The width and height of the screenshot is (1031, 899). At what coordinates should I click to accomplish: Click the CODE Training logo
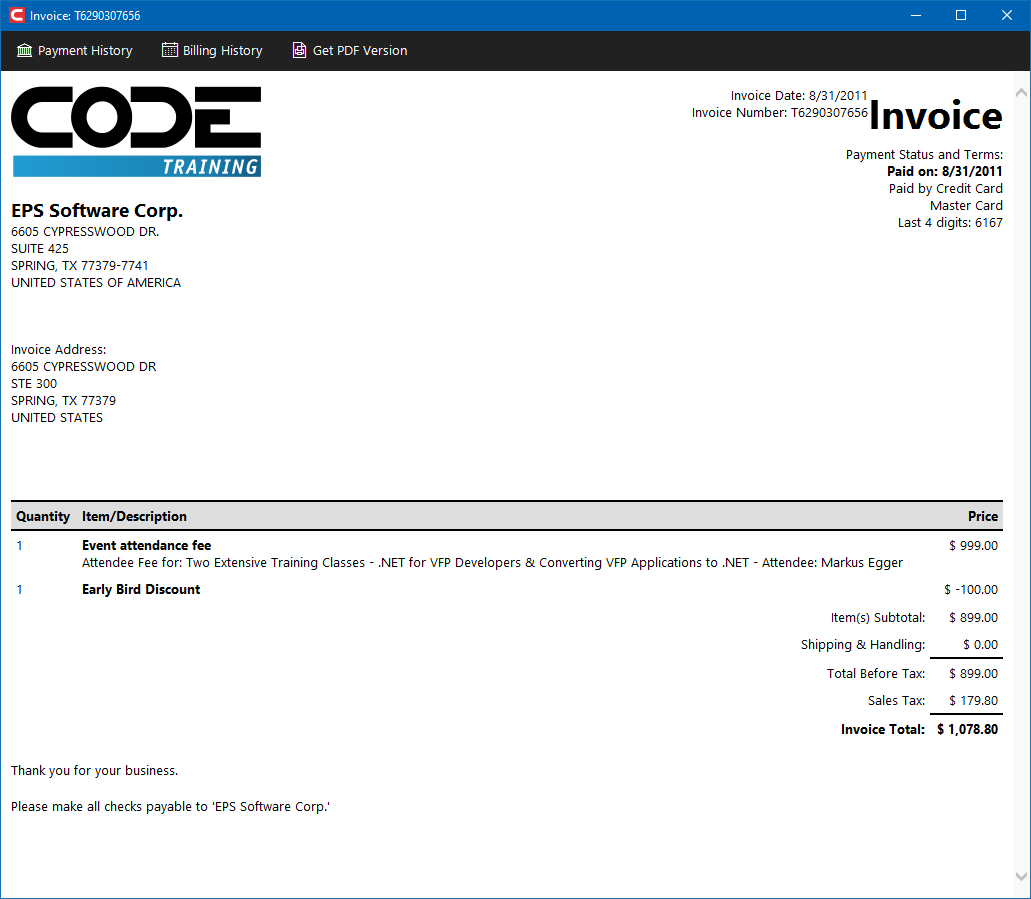pyautogui.click(x=136, y=132)
